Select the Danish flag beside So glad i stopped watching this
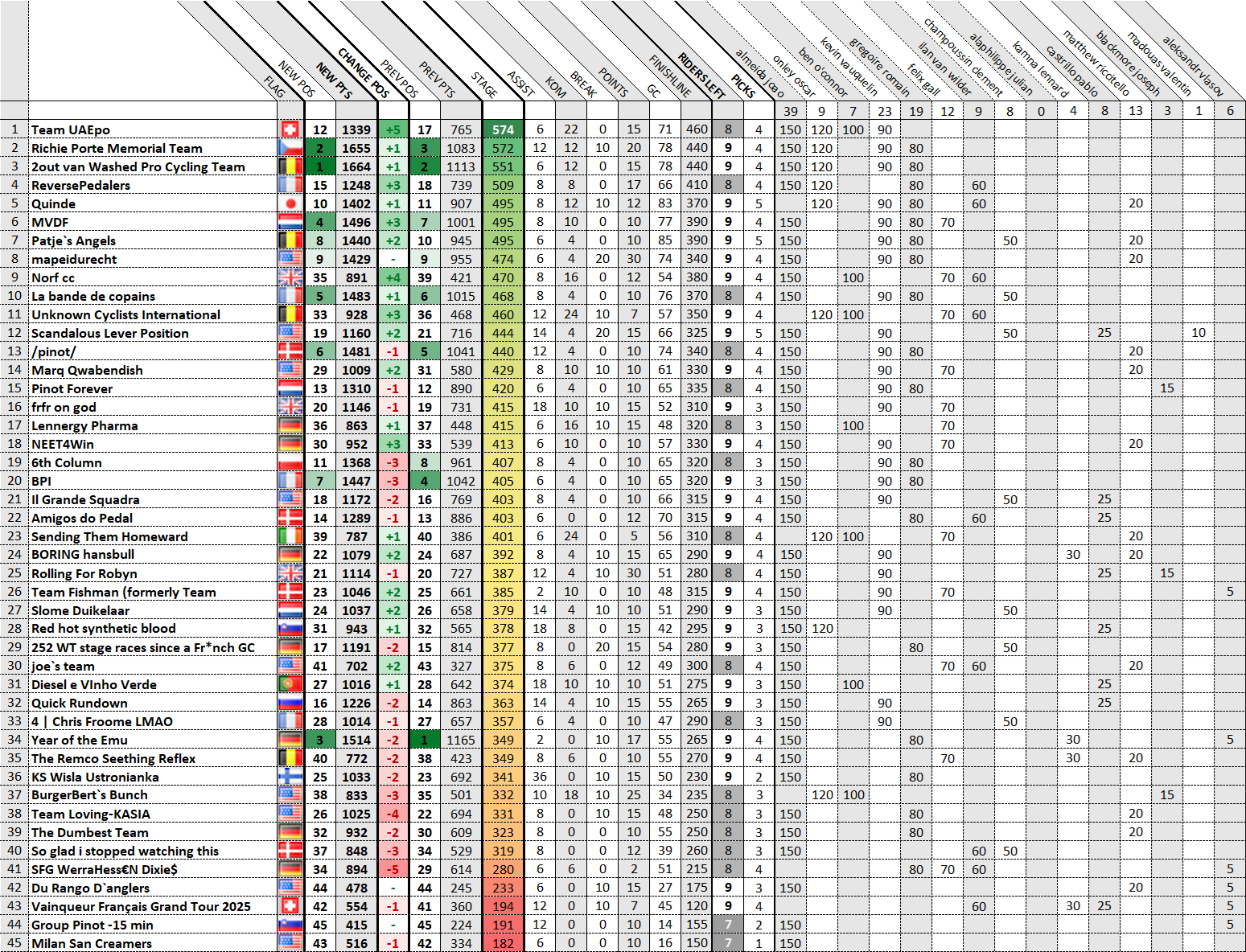1246x952 pixels. (x=290, y=851)
